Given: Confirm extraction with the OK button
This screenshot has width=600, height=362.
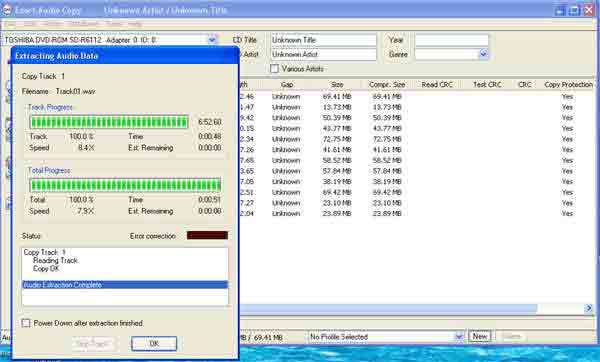Looking at the screenshot, I should click(x=154, y=344).
